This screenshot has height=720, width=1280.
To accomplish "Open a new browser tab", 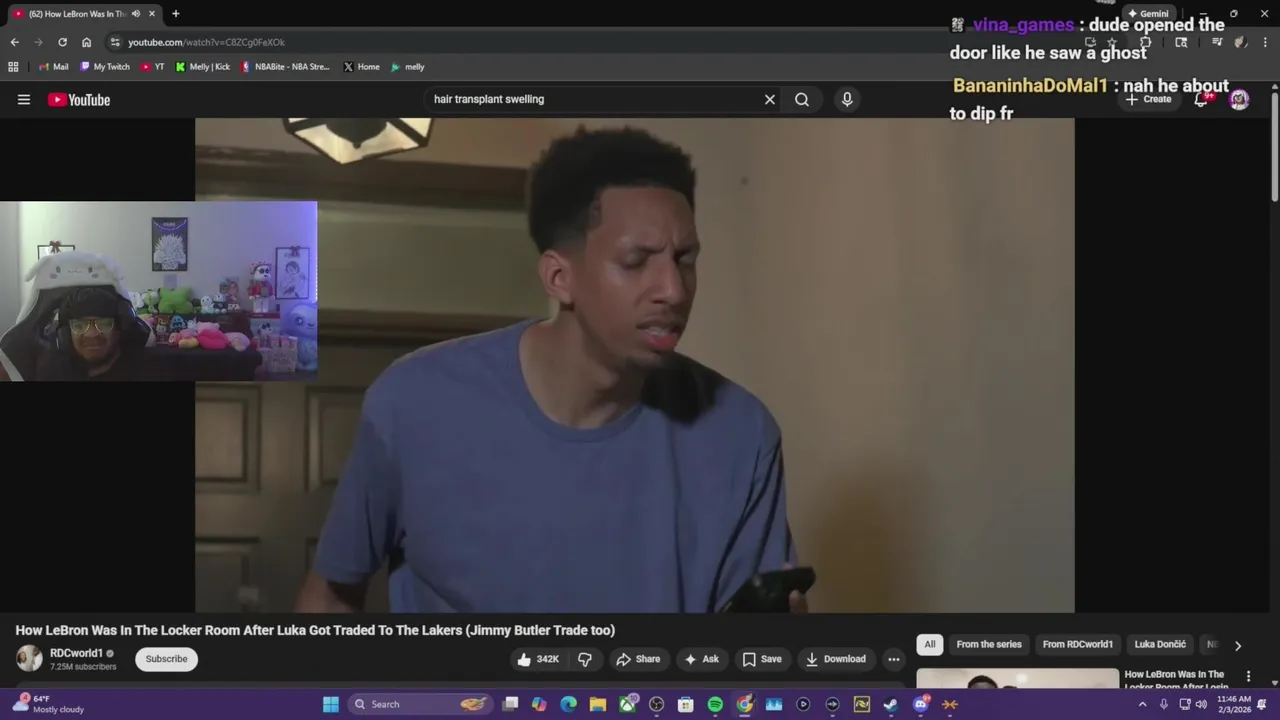I will (175, 14).
